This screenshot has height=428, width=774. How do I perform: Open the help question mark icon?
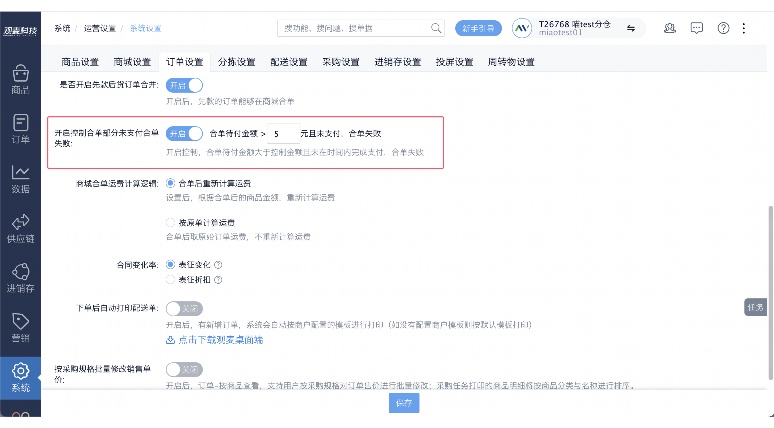(723, 28)
